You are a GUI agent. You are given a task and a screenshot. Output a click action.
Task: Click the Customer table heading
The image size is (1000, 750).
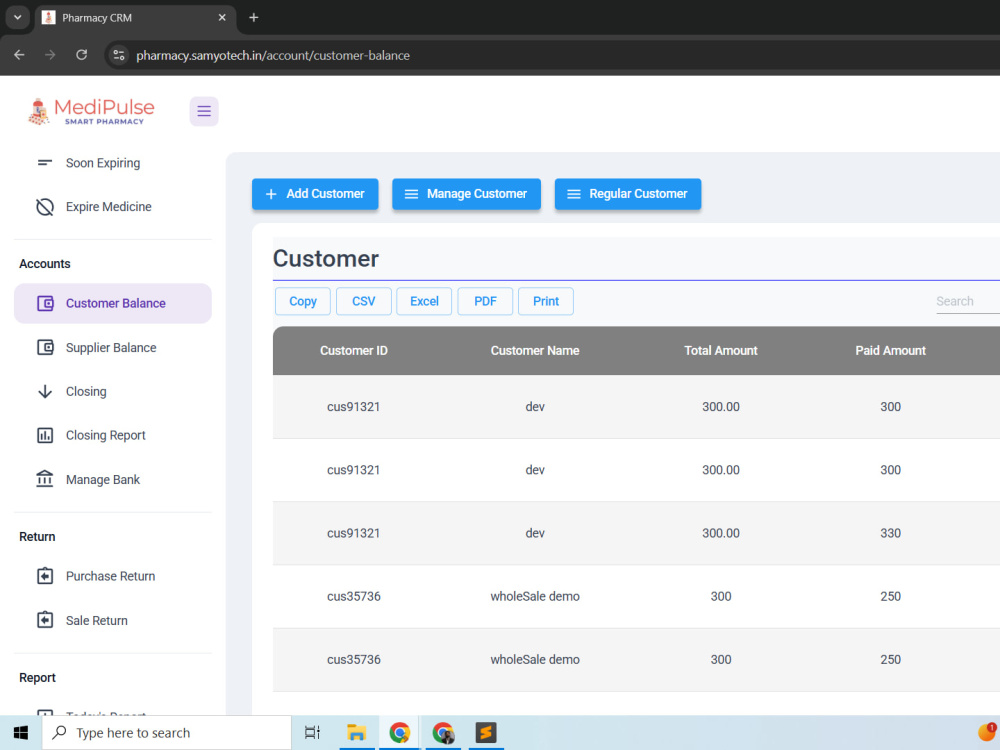(326, 258)
